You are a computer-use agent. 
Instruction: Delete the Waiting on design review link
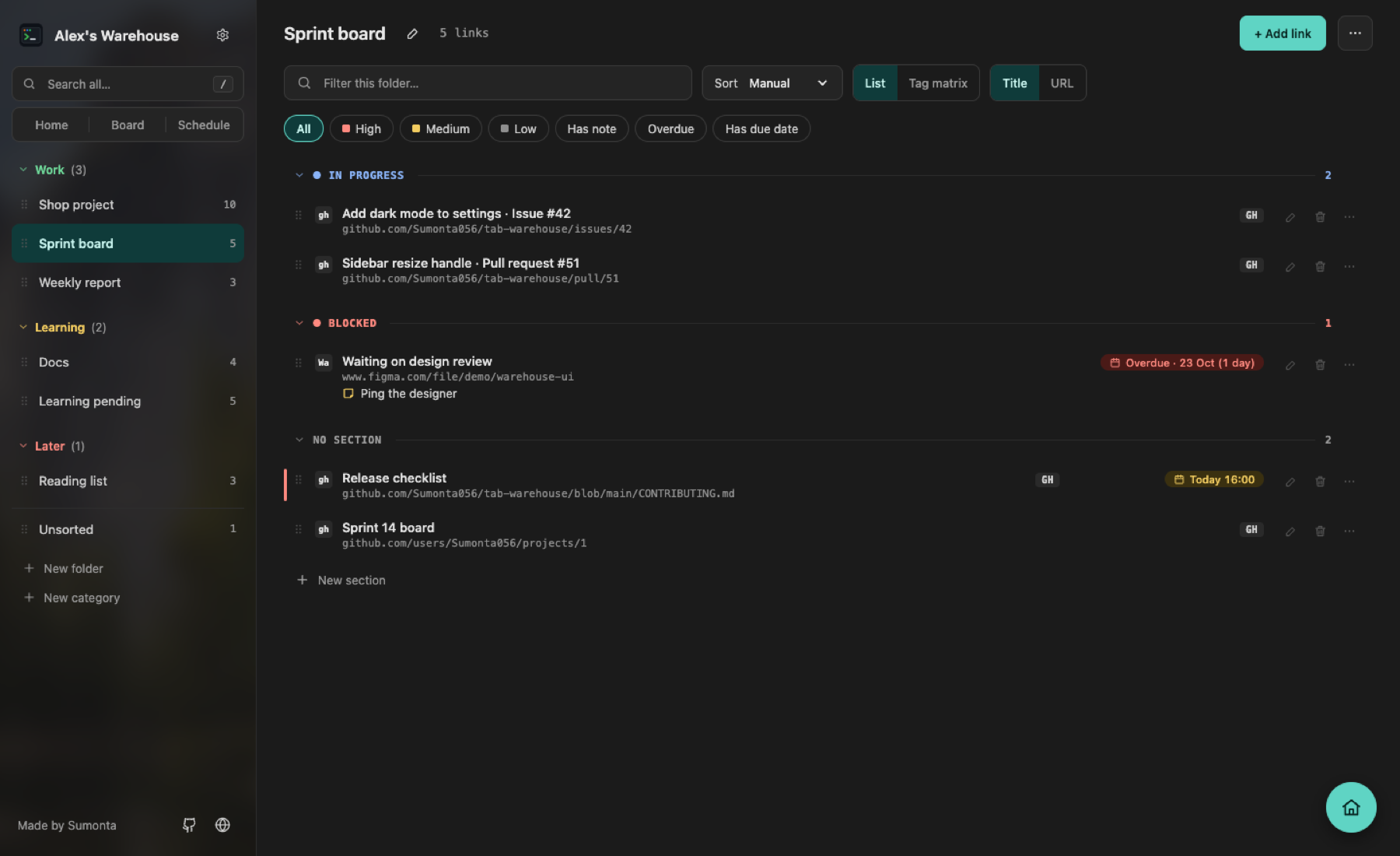point(1320,364)
